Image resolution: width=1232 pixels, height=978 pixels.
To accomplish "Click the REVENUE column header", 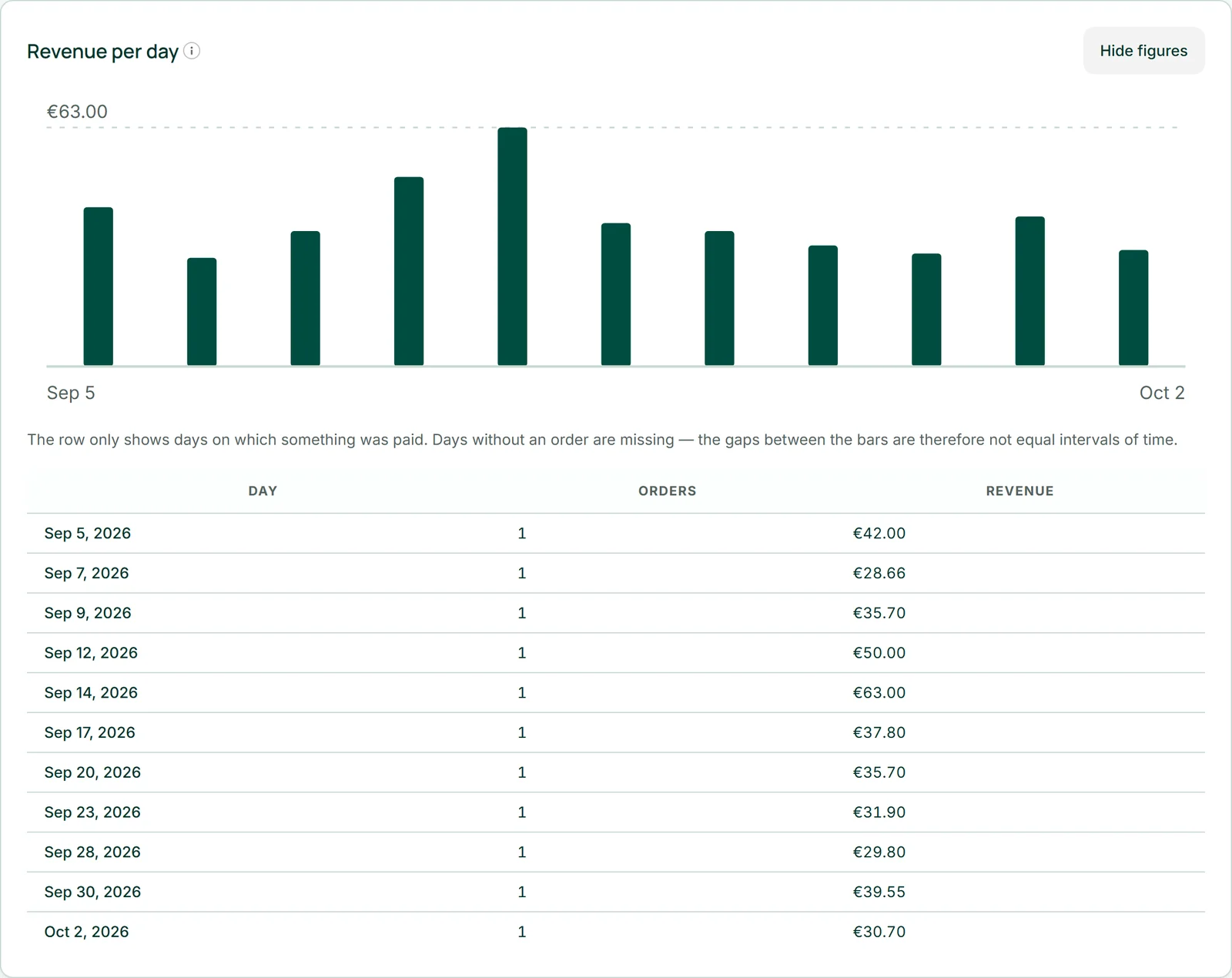I will 1019,491.
